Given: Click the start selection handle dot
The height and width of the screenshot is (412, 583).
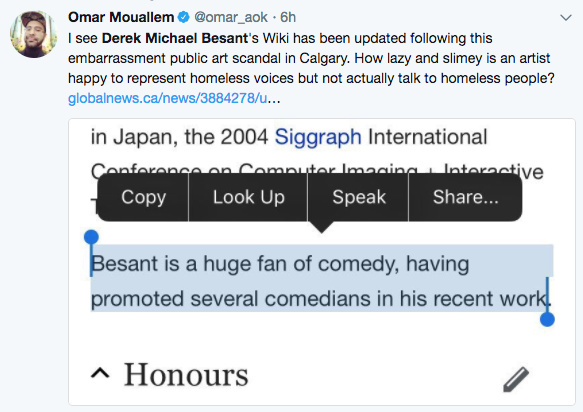Looking at the screenshot, I should click(x=91, y=236).
